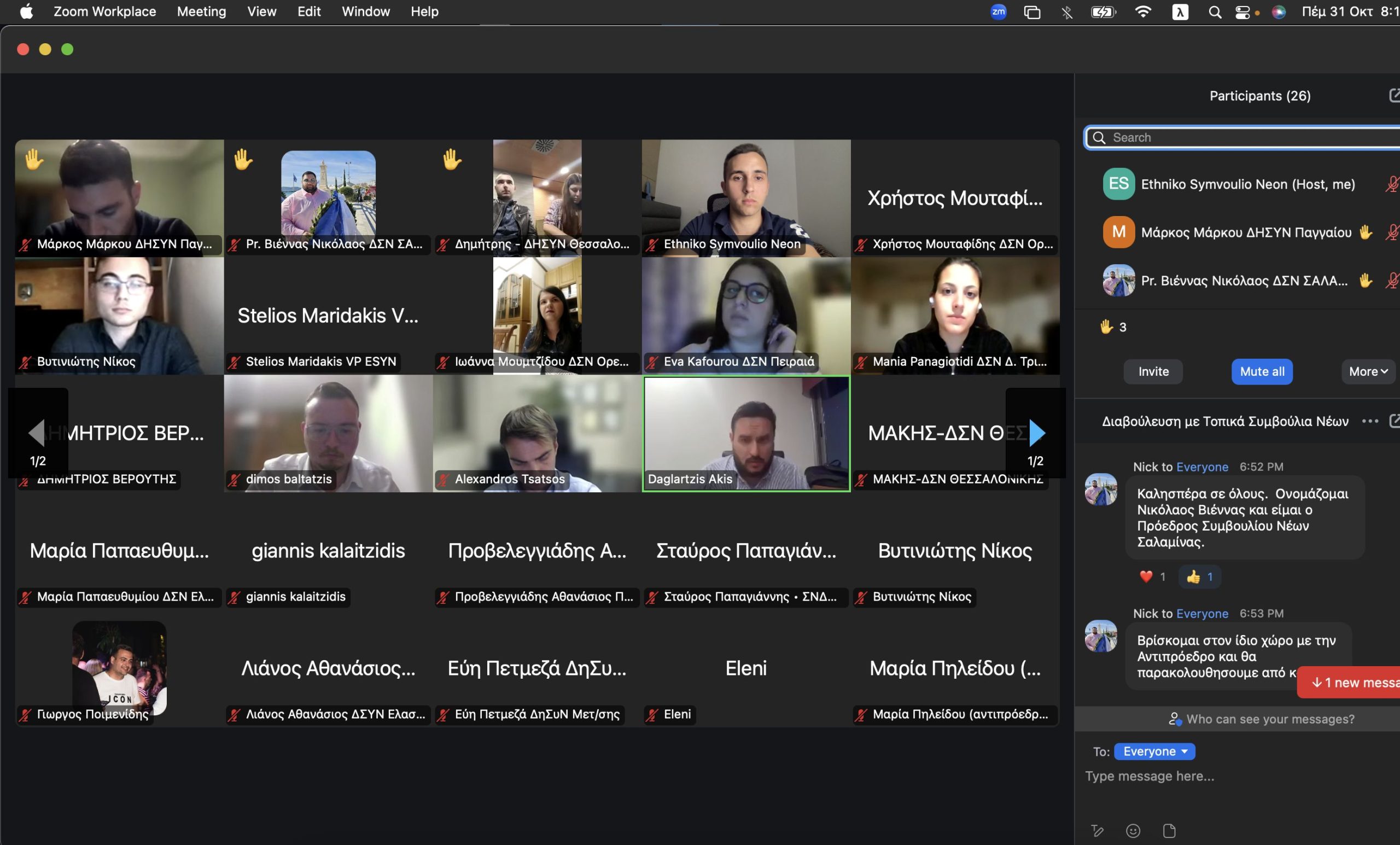This screenshot has width=1400, height=845.
Task: Go to previous gallery page arrow
Action: point(37,433)
